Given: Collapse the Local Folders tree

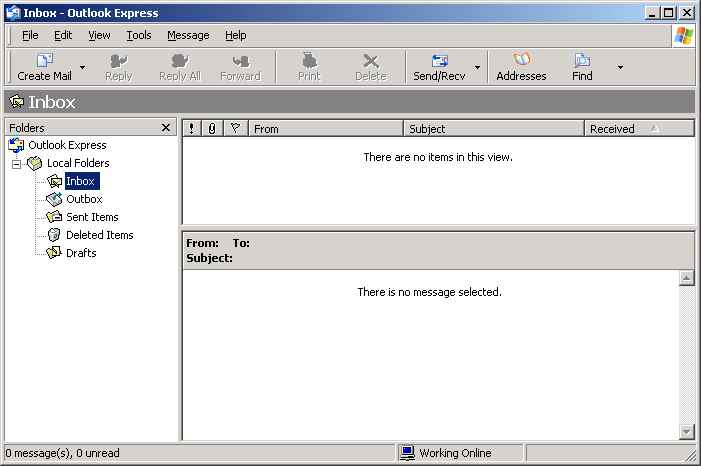Looking at the screenshot, I should coord(16,164).
